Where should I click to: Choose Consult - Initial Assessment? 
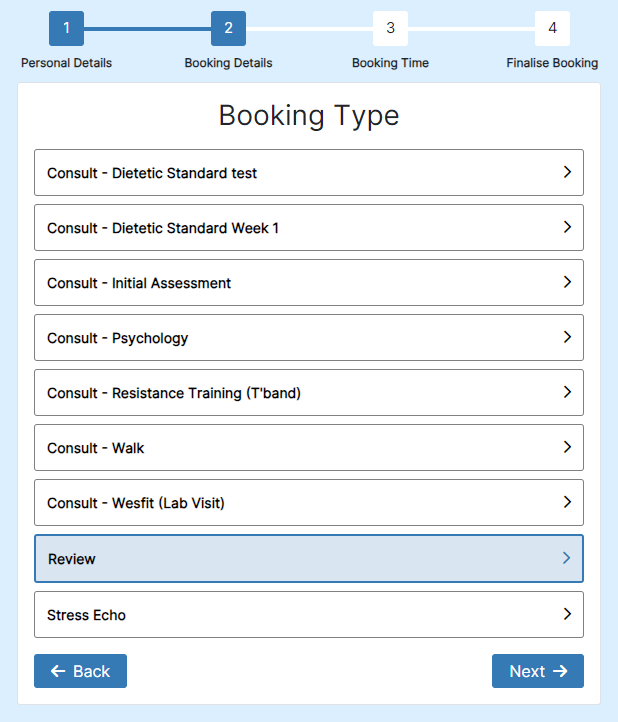point(309,282)
